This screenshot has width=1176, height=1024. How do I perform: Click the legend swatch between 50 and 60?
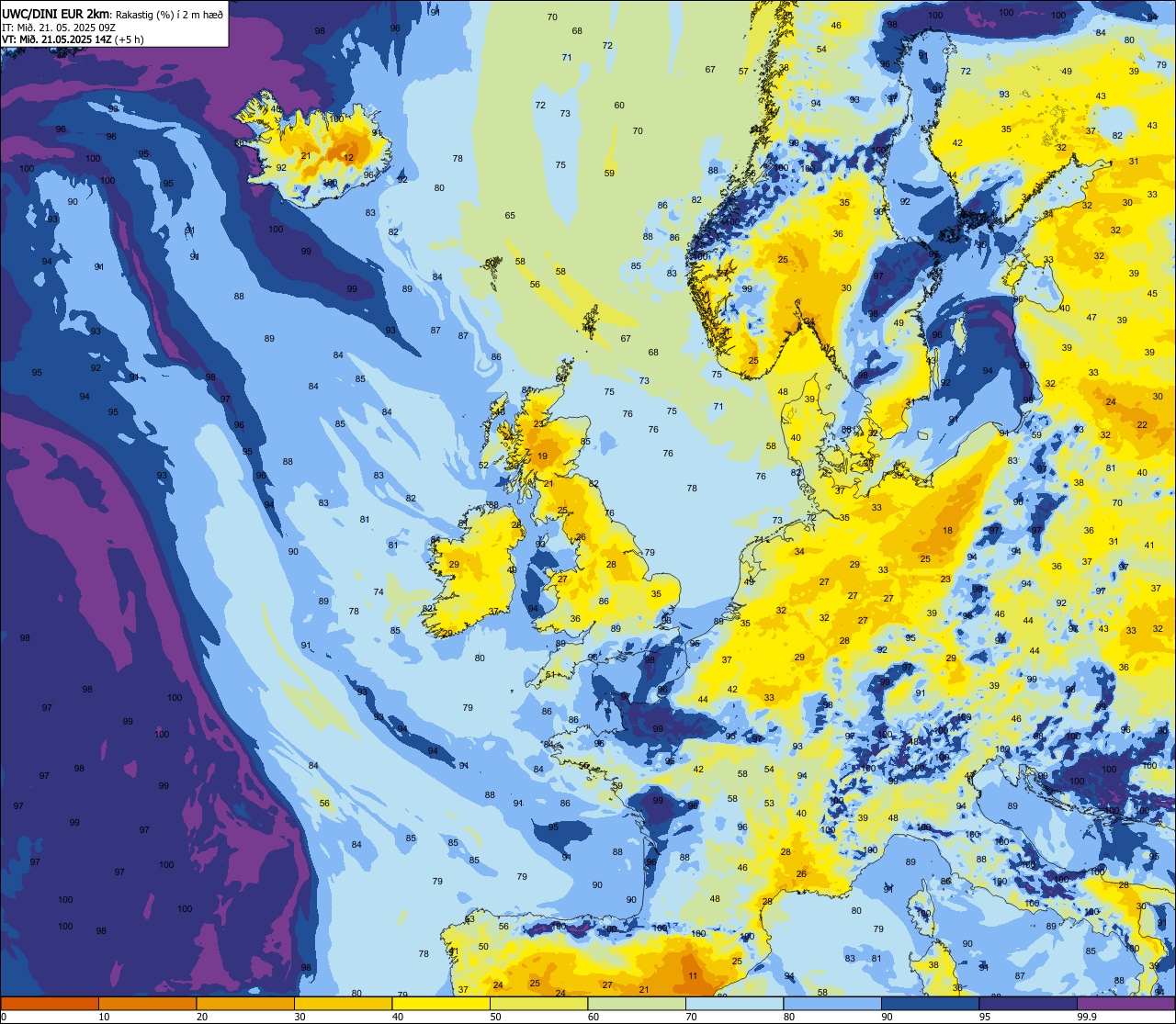[538, 1003]
